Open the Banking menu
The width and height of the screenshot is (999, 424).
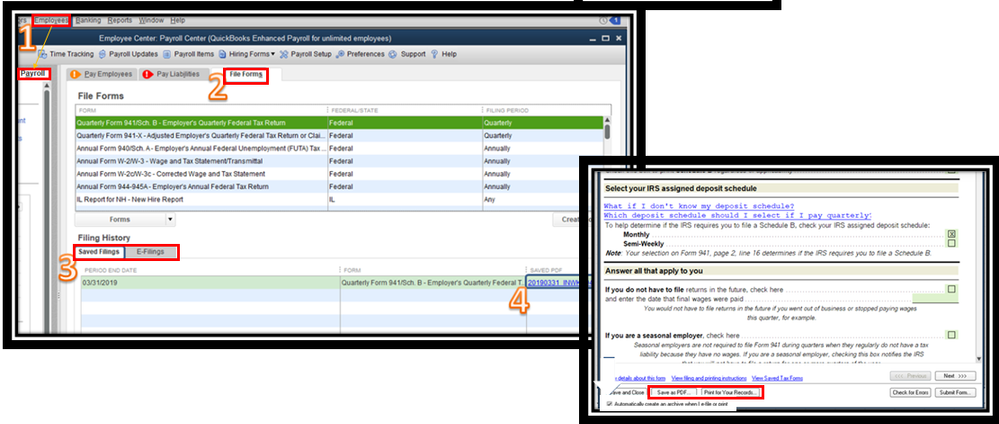tap(88, 20)
